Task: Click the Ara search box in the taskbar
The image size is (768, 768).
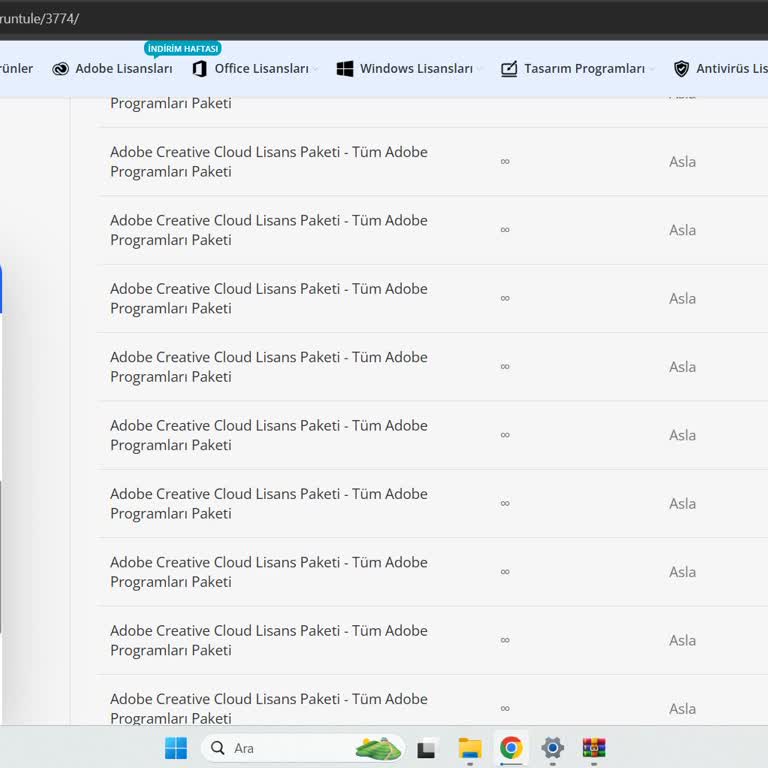Action: (x=303, y=748)
